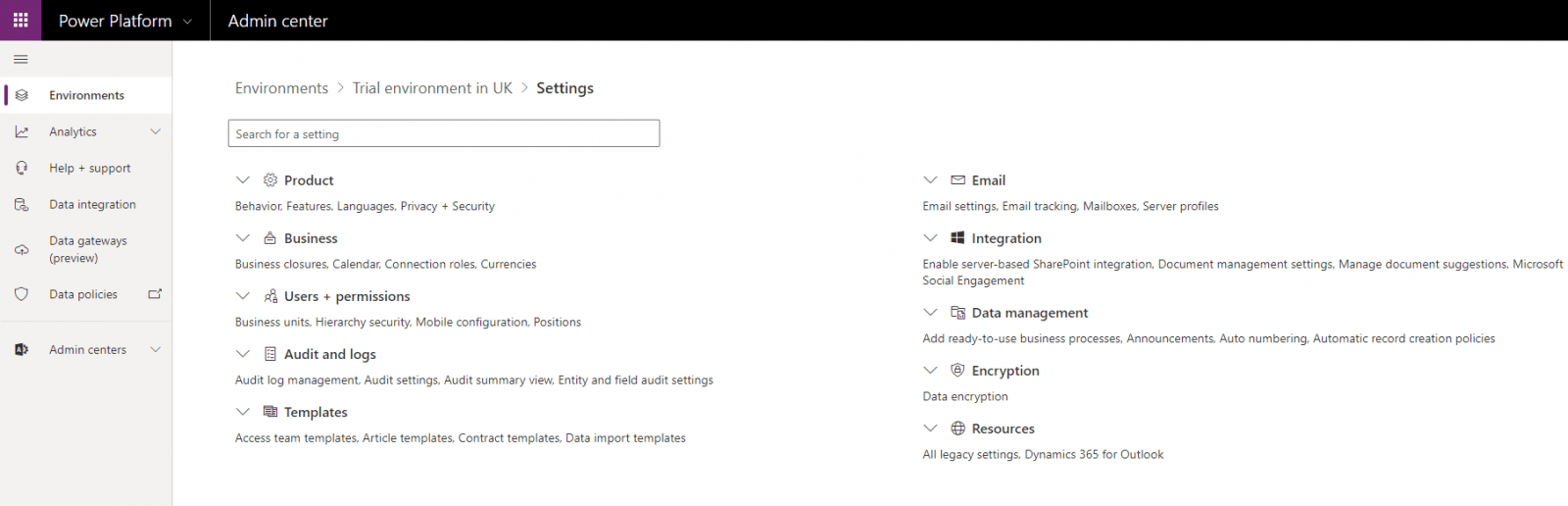This screenshot has width=1568, height=506.
Task: Click the Business briefcase icon
Action: (x=270, y=237)
